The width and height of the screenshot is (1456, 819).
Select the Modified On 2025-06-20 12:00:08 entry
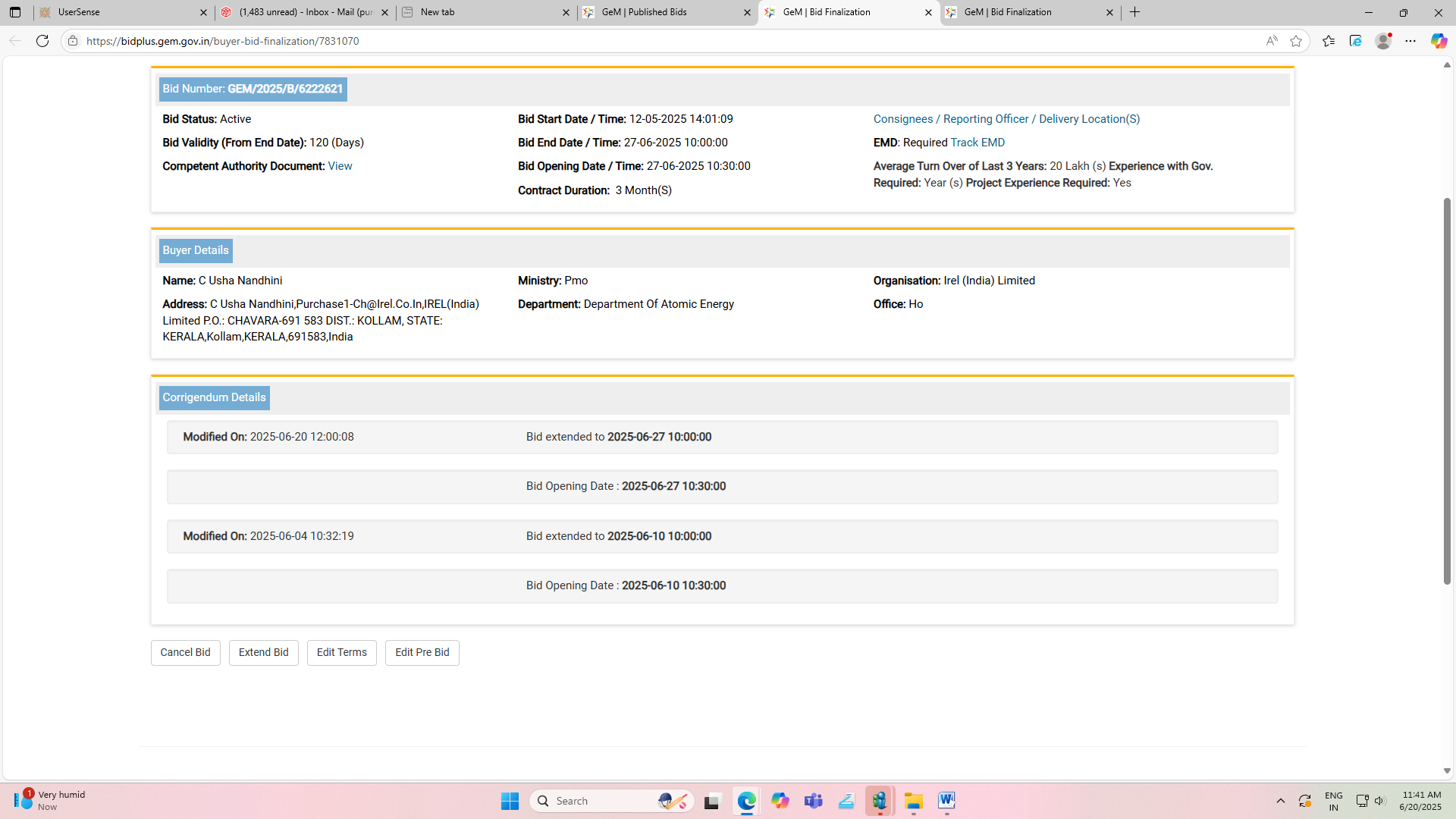[723, 437]
